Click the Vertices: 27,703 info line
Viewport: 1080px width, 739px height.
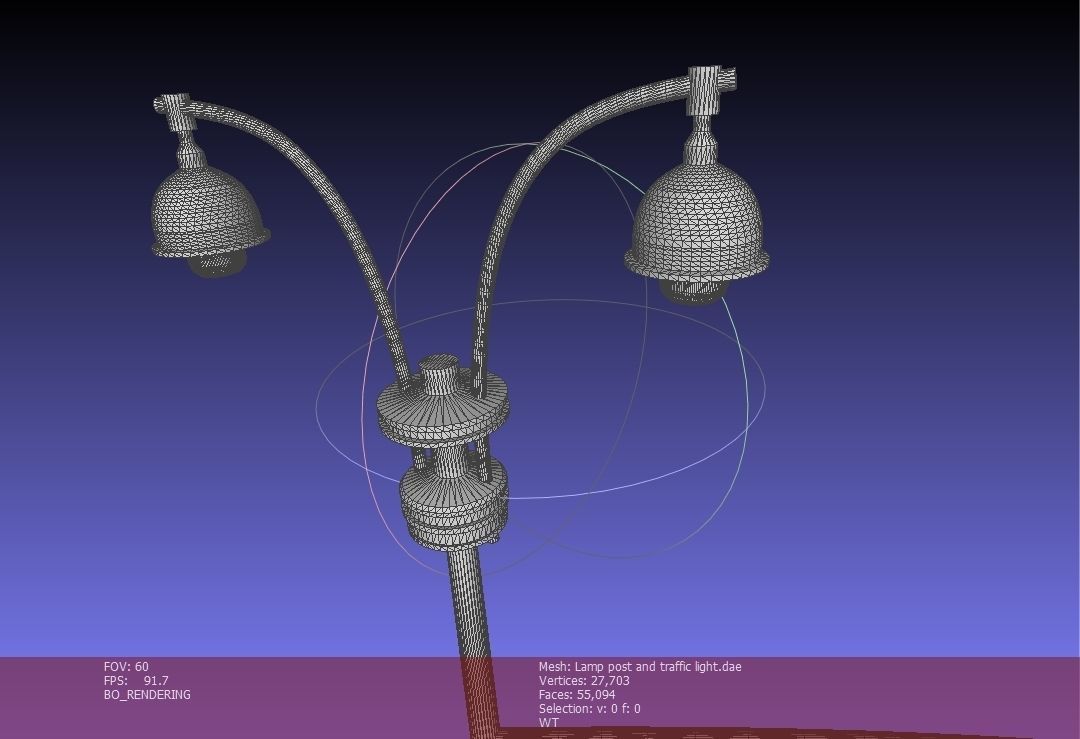pyautogui.click(x=584, y=680)
